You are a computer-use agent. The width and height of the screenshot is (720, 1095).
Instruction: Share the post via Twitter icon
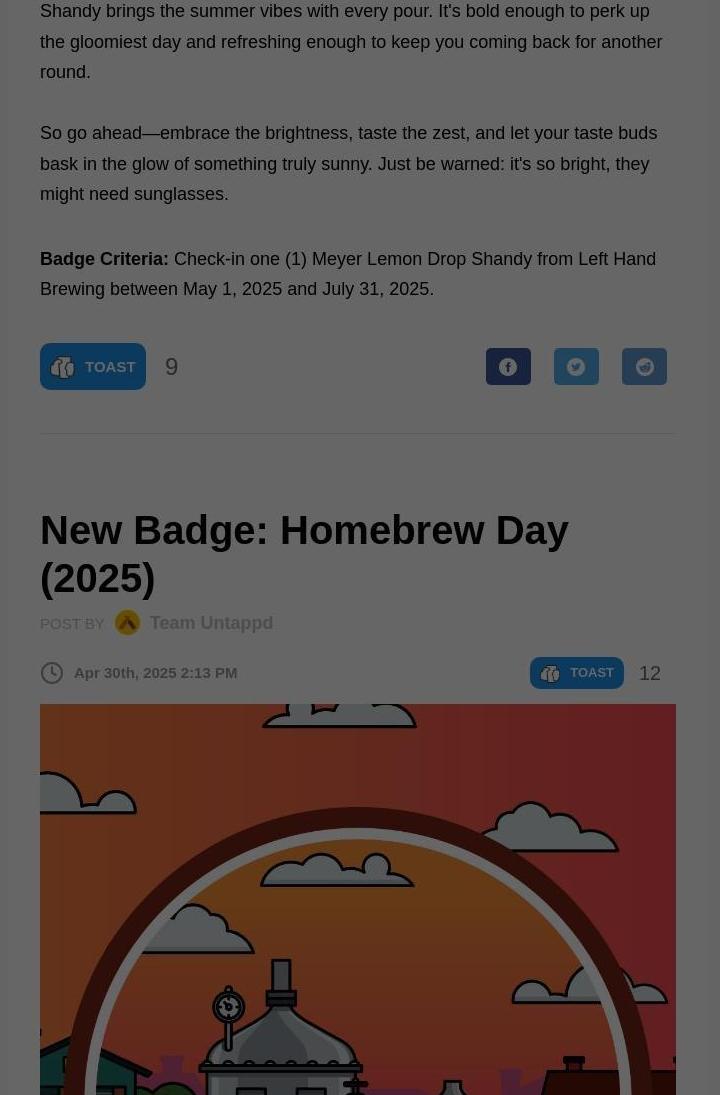(x=576, y=367)
